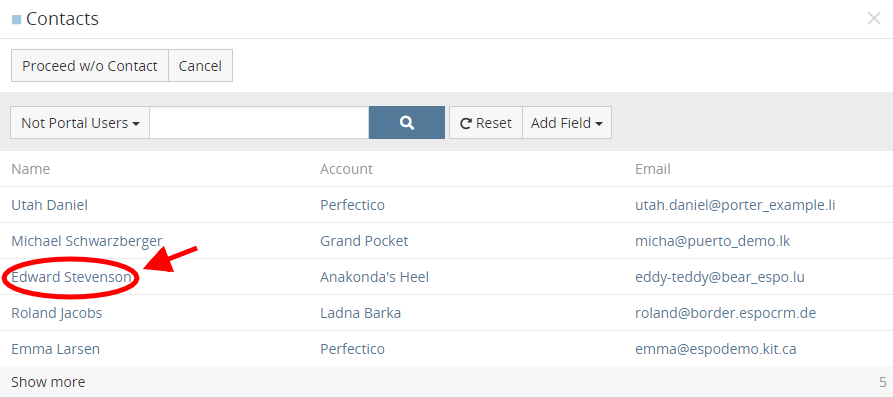Image resolution: width=893 pixels, height=398 pixels.
Task: Choose Michael Schwarzberger from the list
Action: click(87, 241)
